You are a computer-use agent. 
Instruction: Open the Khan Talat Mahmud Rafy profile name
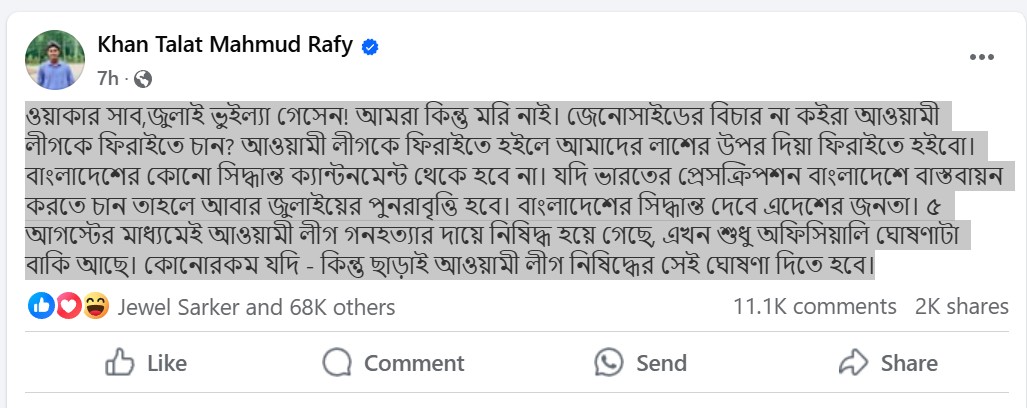pos(225,45)
